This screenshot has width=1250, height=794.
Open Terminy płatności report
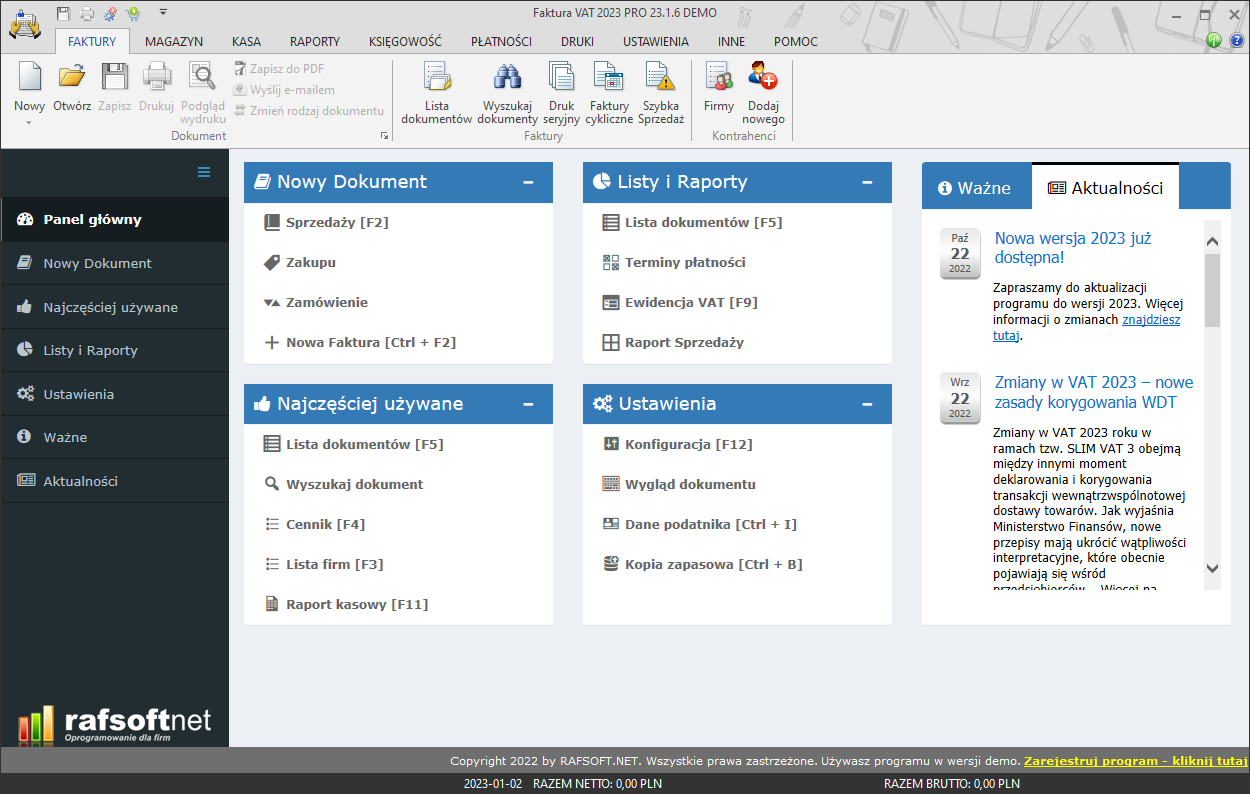(675, 262)
